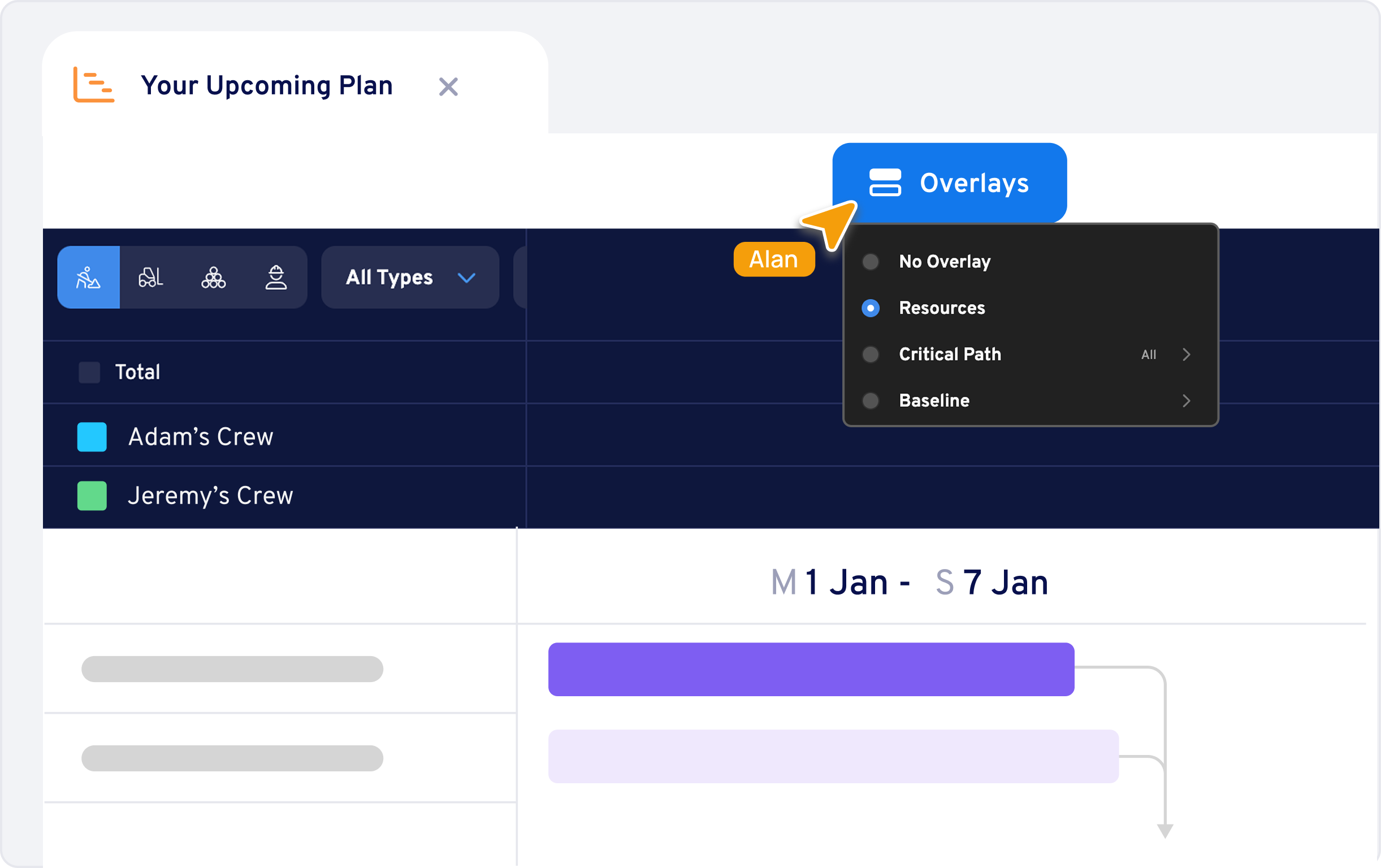Click the Overlays stacked layers icon

click(884, 183)
